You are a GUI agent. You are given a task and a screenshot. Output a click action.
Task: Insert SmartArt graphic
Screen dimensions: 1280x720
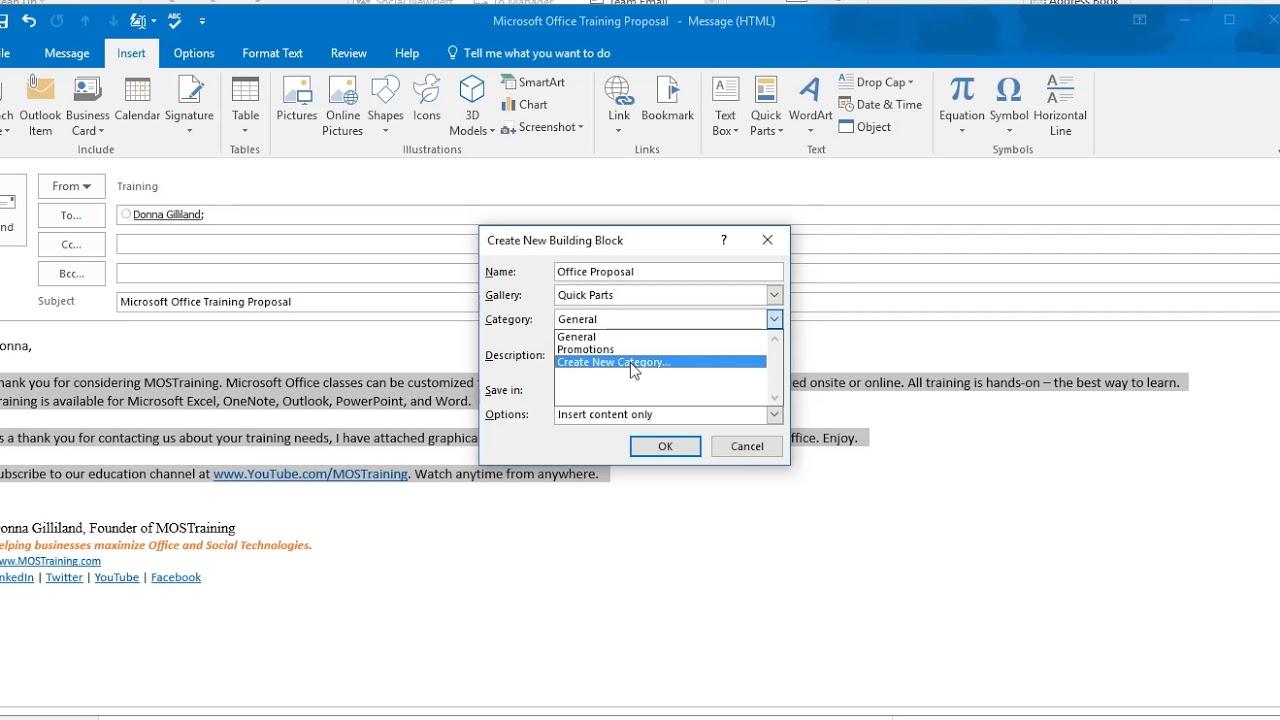pyautogui.click(x=534, y=82)
